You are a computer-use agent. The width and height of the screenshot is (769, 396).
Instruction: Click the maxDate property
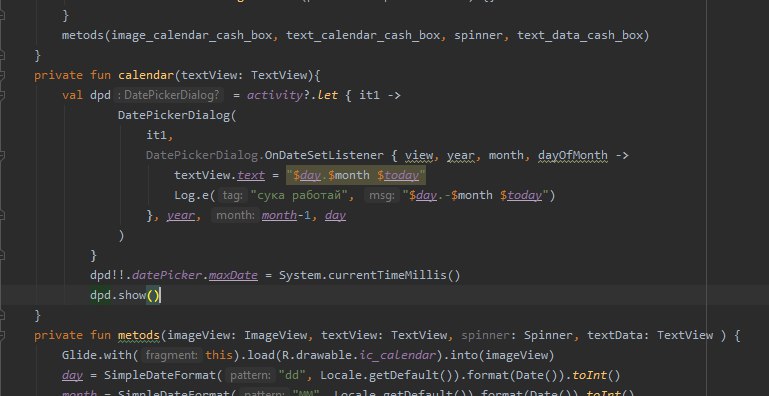pos(233,275)
